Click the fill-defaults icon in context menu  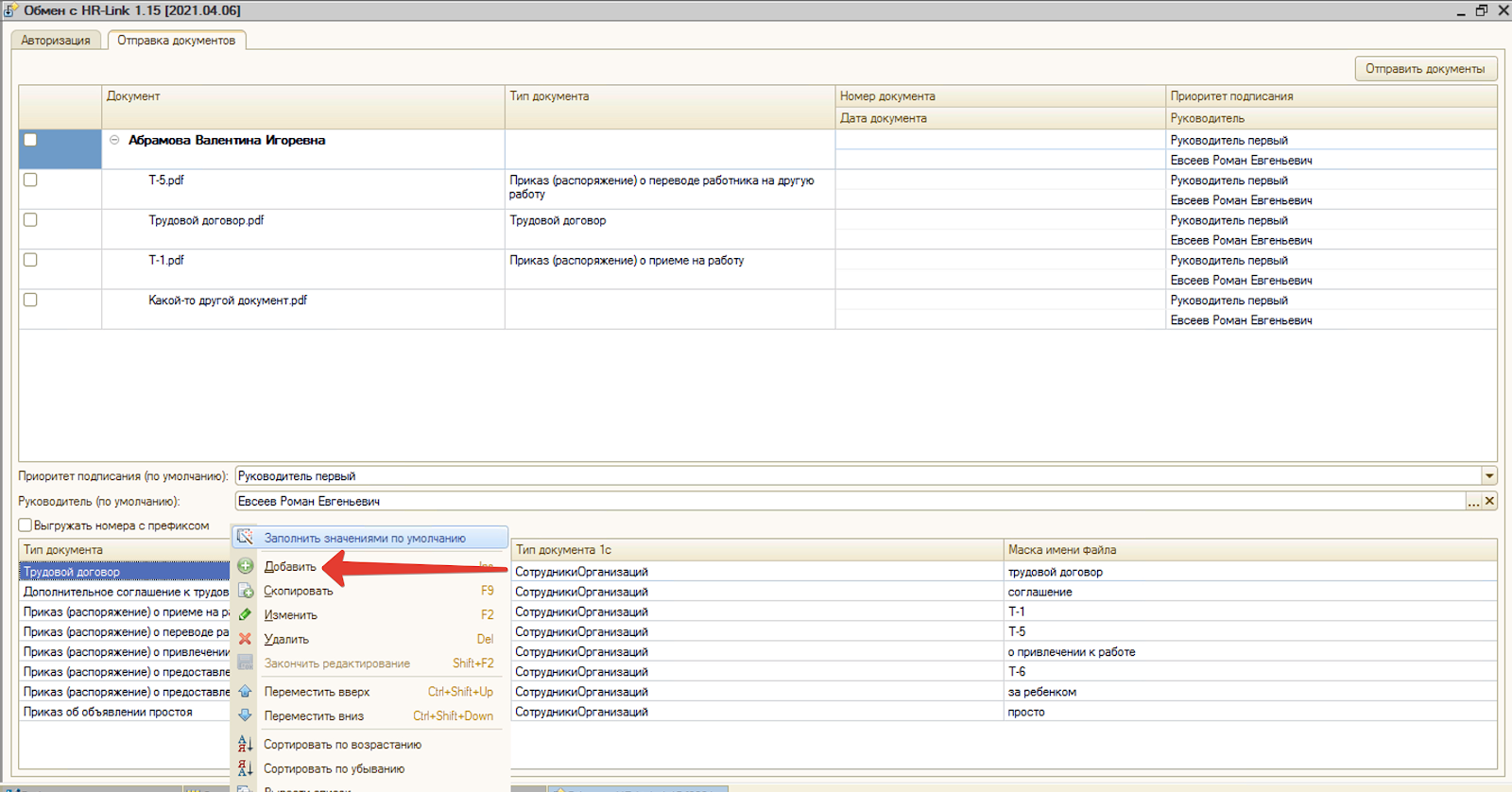pos(245,537)
